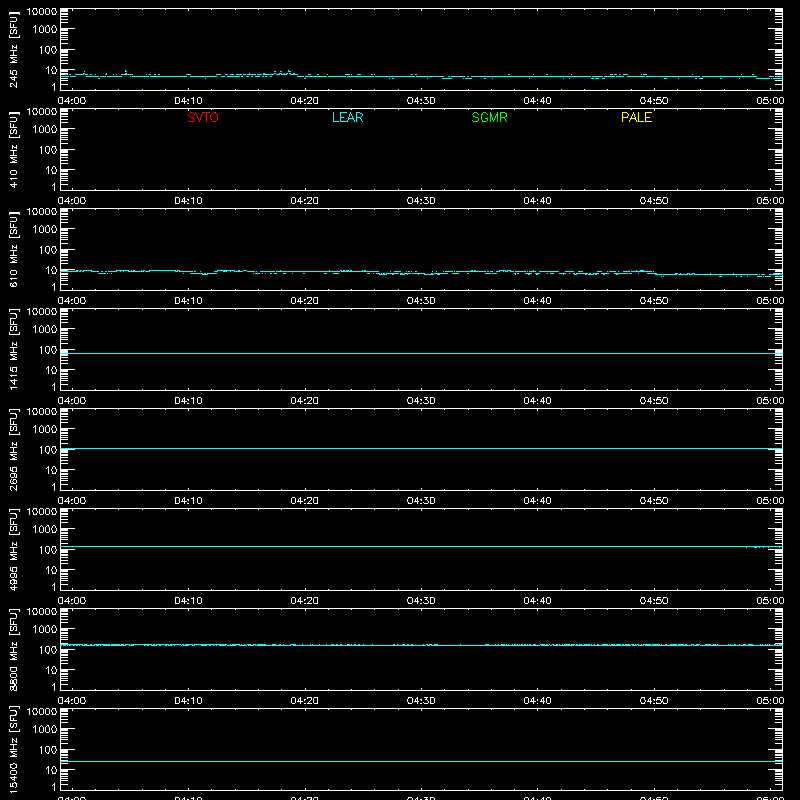Click the cyan flux trace in 2695 MHz panel
Image resolution: width=800 pixels, height=800 pixels.
point(421,448)
